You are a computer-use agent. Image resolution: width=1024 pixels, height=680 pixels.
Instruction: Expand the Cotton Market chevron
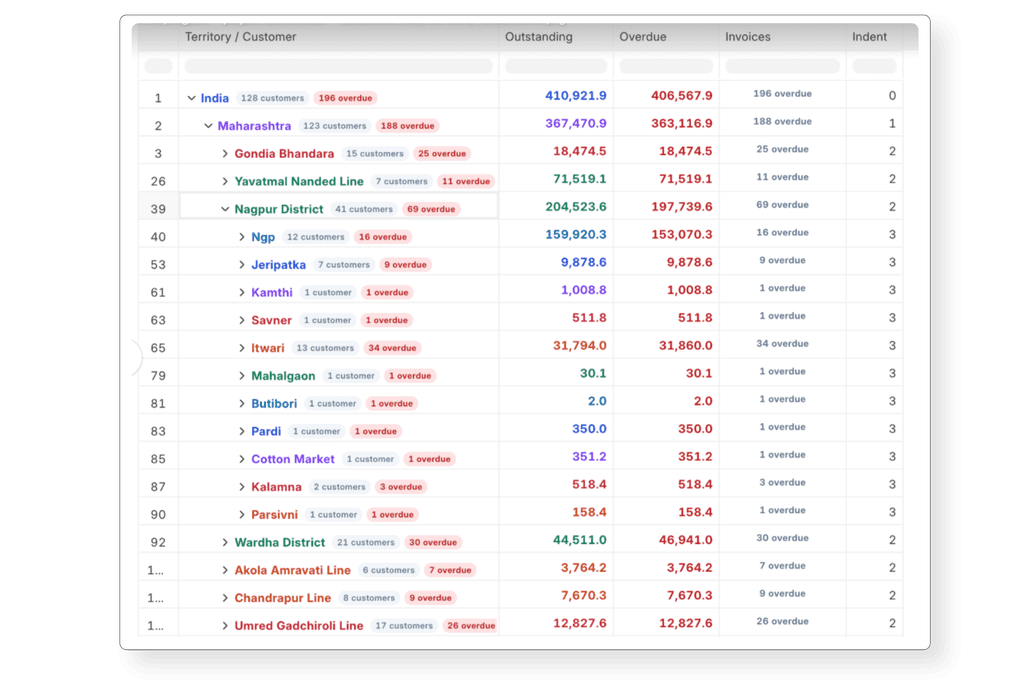pos(242,459)
